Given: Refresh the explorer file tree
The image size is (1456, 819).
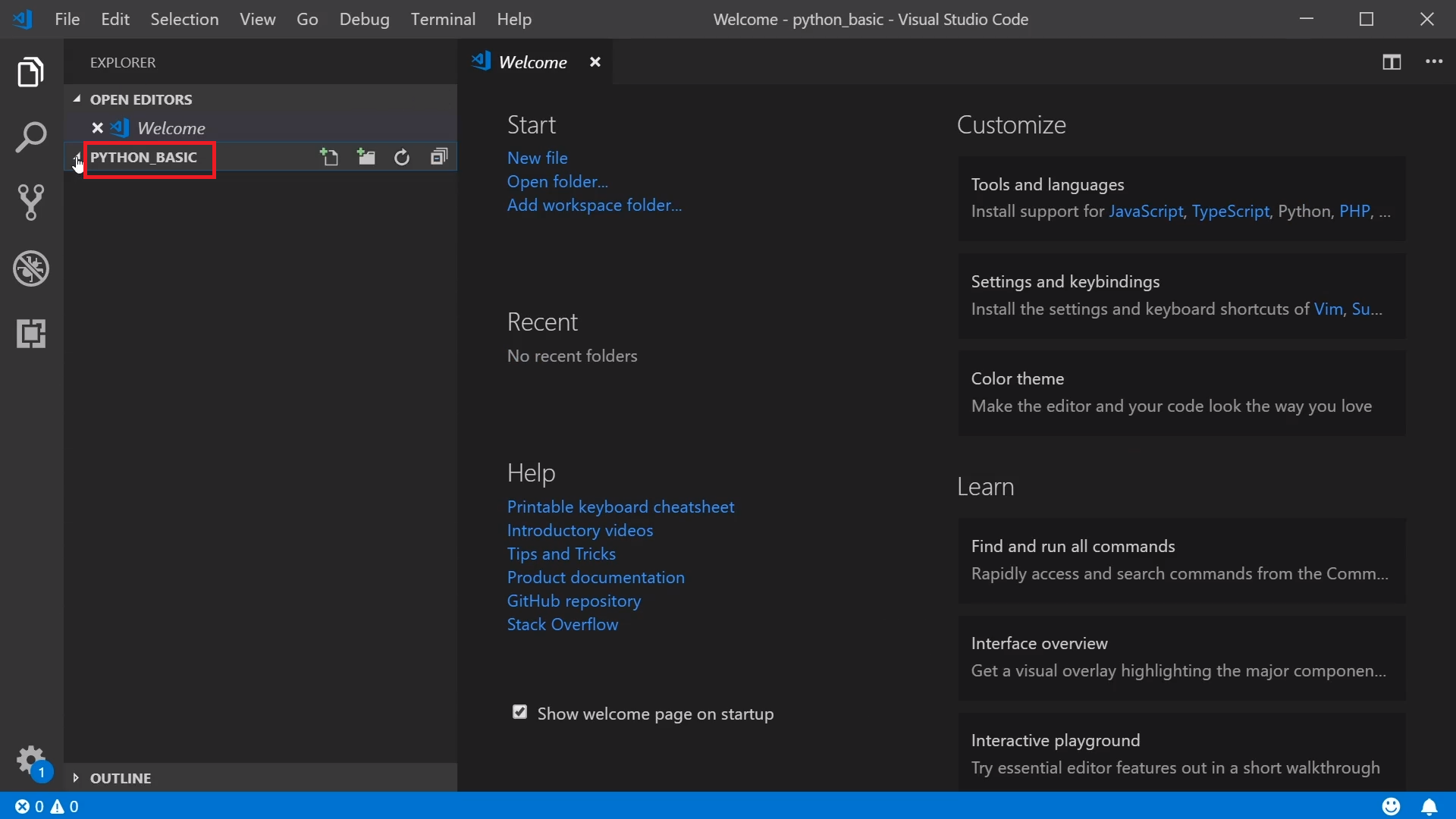Looking at the screenshot, I should click(402, 157).
